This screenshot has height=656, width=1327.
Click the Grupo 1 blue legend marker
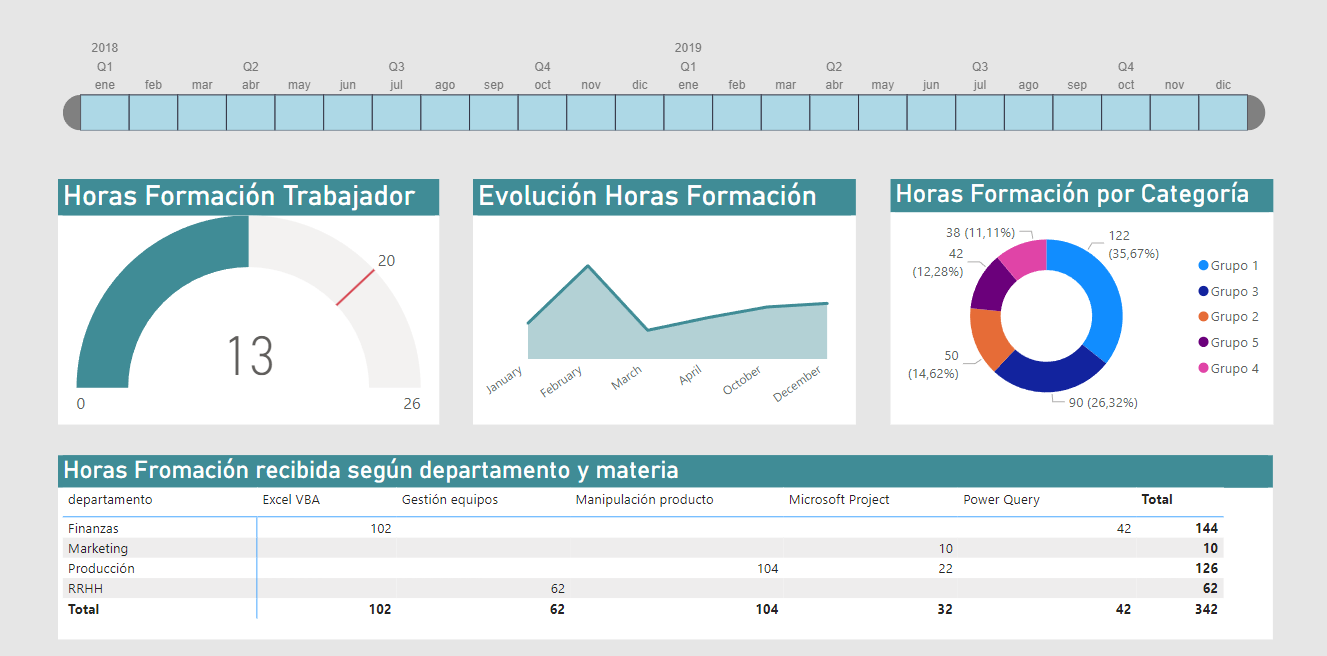coord(1203,266)
